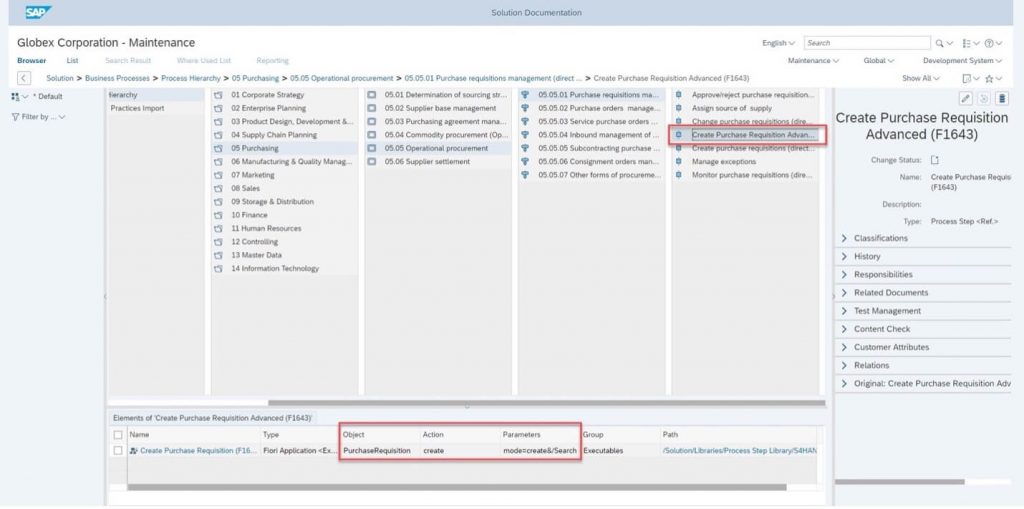Image resolution: width=1024 pixels, height=509 pixels.
Task: Select 09 Storage & Distribution row
Action: [x=285, y=202]
